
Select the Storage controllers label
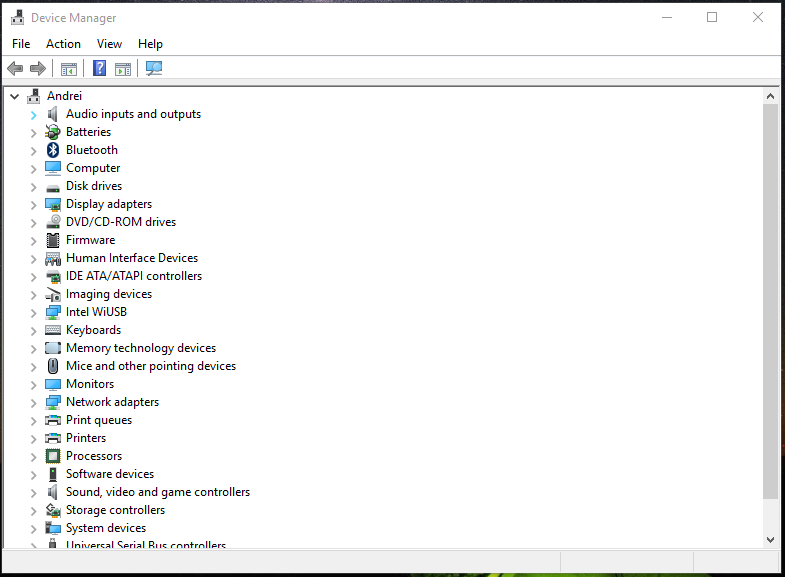(116, 510)
